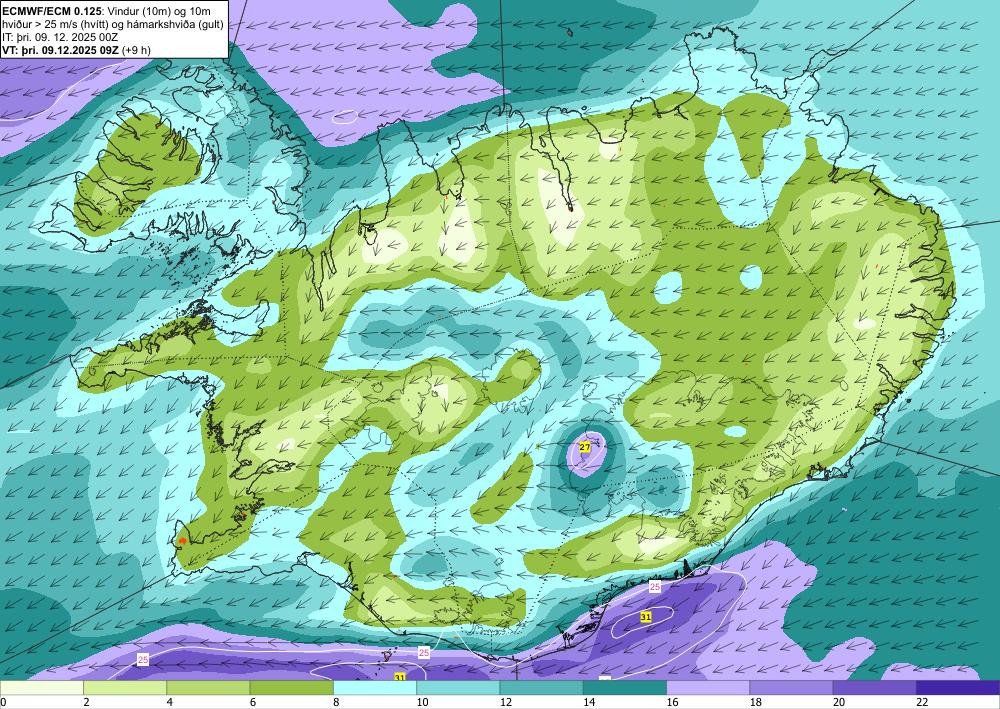Click the "VT: þri. 09.12.2025 09Z" valid time
The image size is (1000, 709).
click(61, 50)
